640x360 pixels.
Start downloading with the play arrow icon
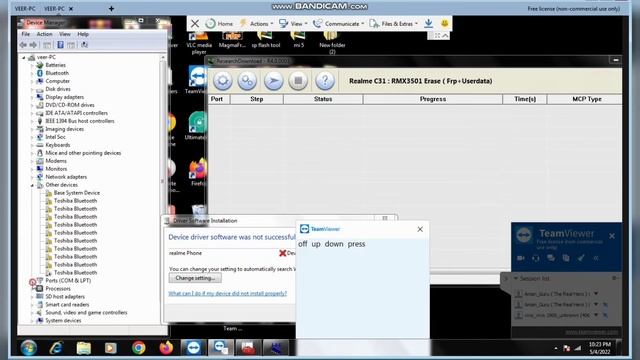[273, 81]
